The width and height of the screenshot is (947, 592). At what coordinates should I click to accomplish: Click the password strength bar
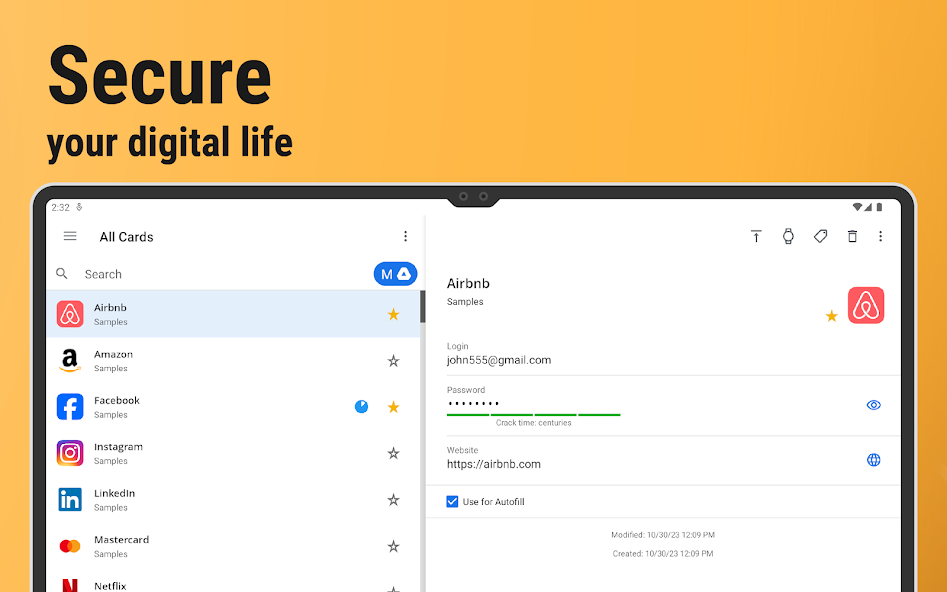(533, 414)
